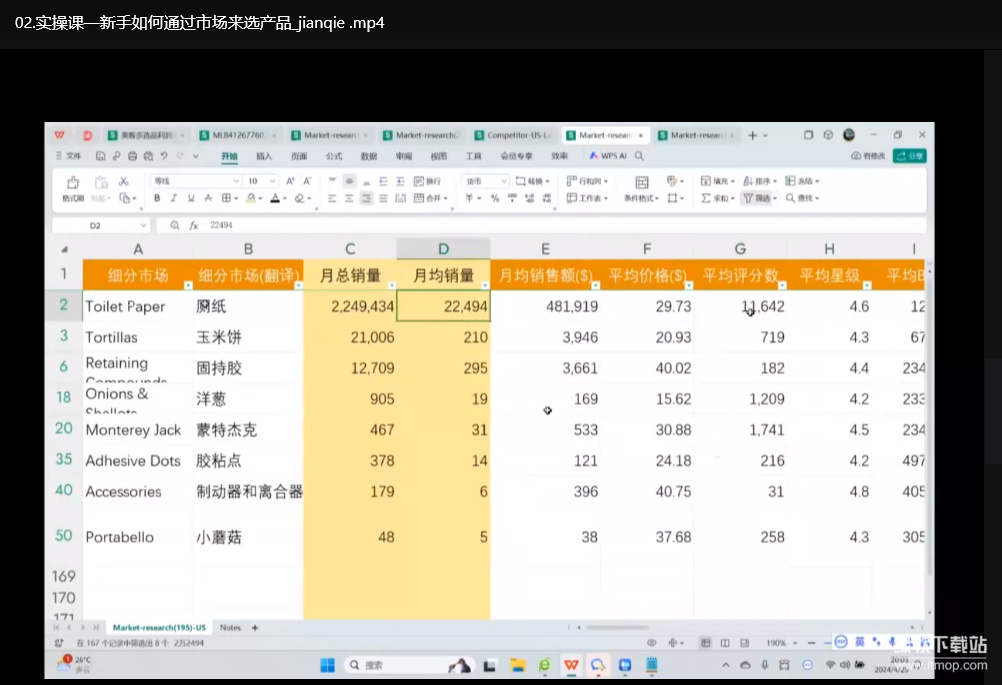Image resolution: width=1002 pixels, height=685 pixels.
Task: Click the Format Painter (格式刷) icon
Action: [72, 183]
